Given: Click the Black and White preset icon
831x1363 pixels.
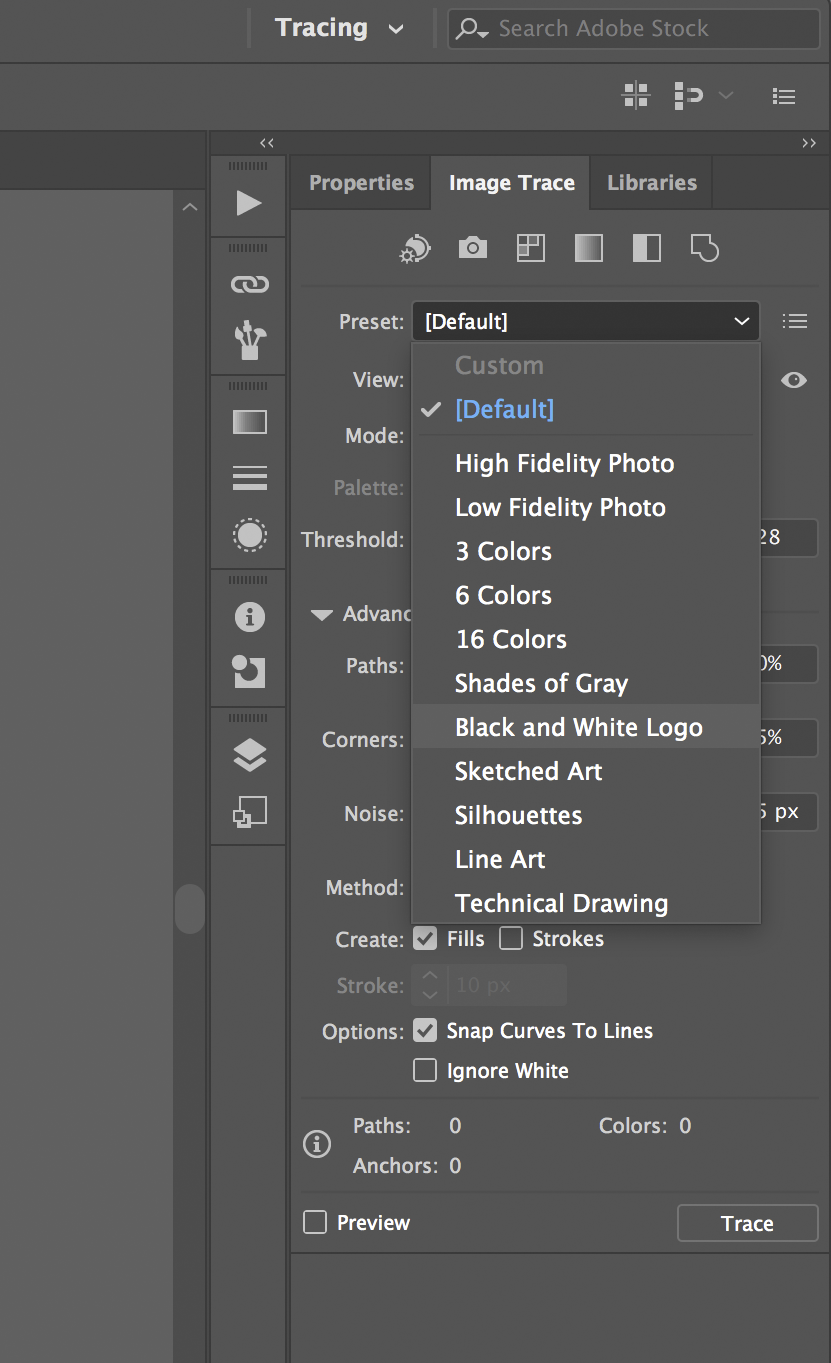Looking at the screenshot, I should 647,248.
